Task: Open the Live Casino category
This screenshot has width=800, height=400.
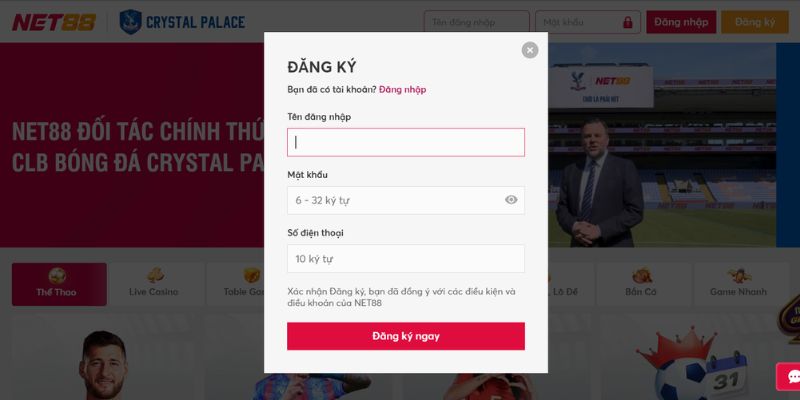Action: pyautogui.click(x=154, y=284)
